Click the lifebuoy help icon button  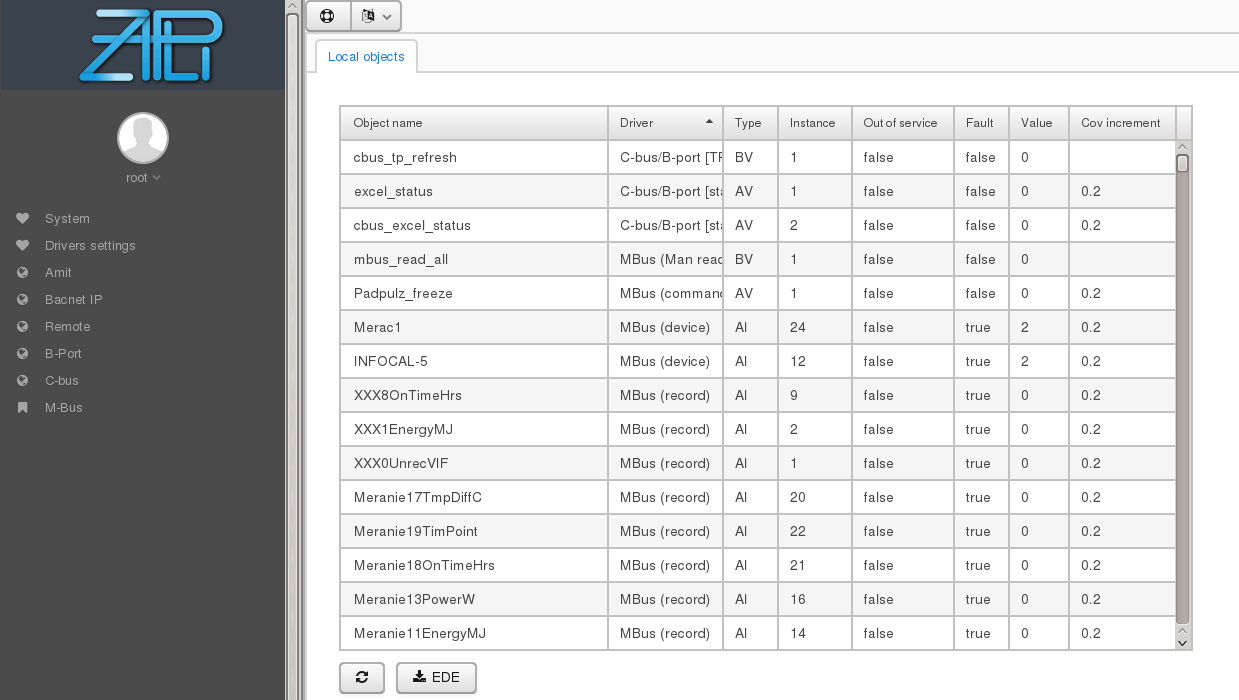(327, 16)
